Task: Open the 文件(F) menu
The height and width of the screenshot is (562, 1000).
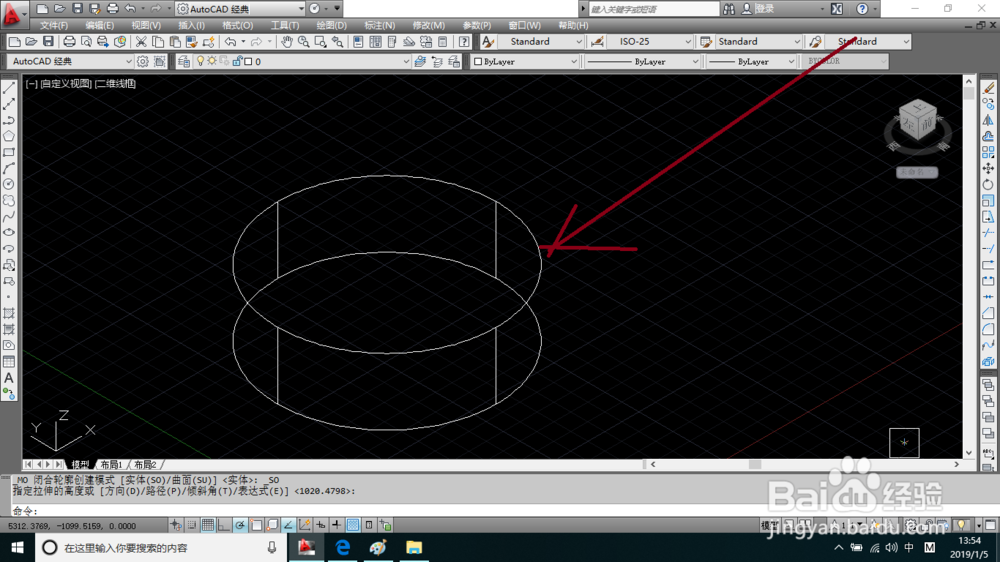Action: [x=54, y=26]
